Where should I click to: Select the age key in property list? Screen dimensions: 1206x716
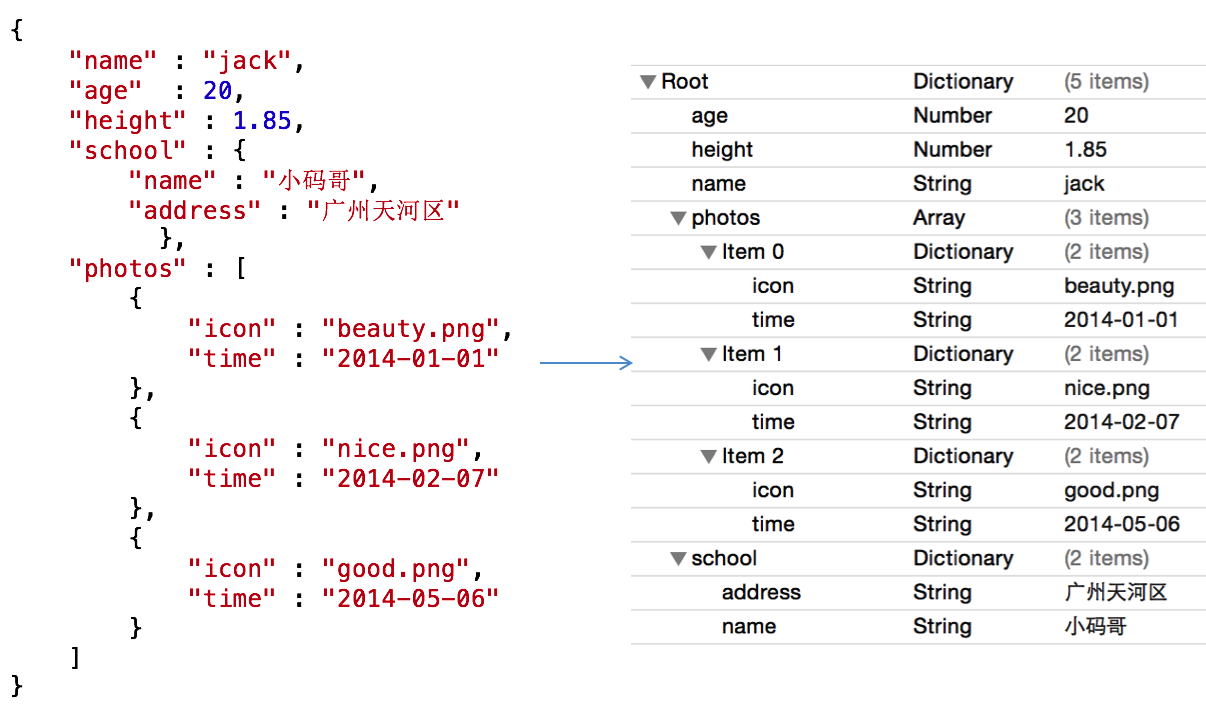pyautogui.click(x=710, y=116)
